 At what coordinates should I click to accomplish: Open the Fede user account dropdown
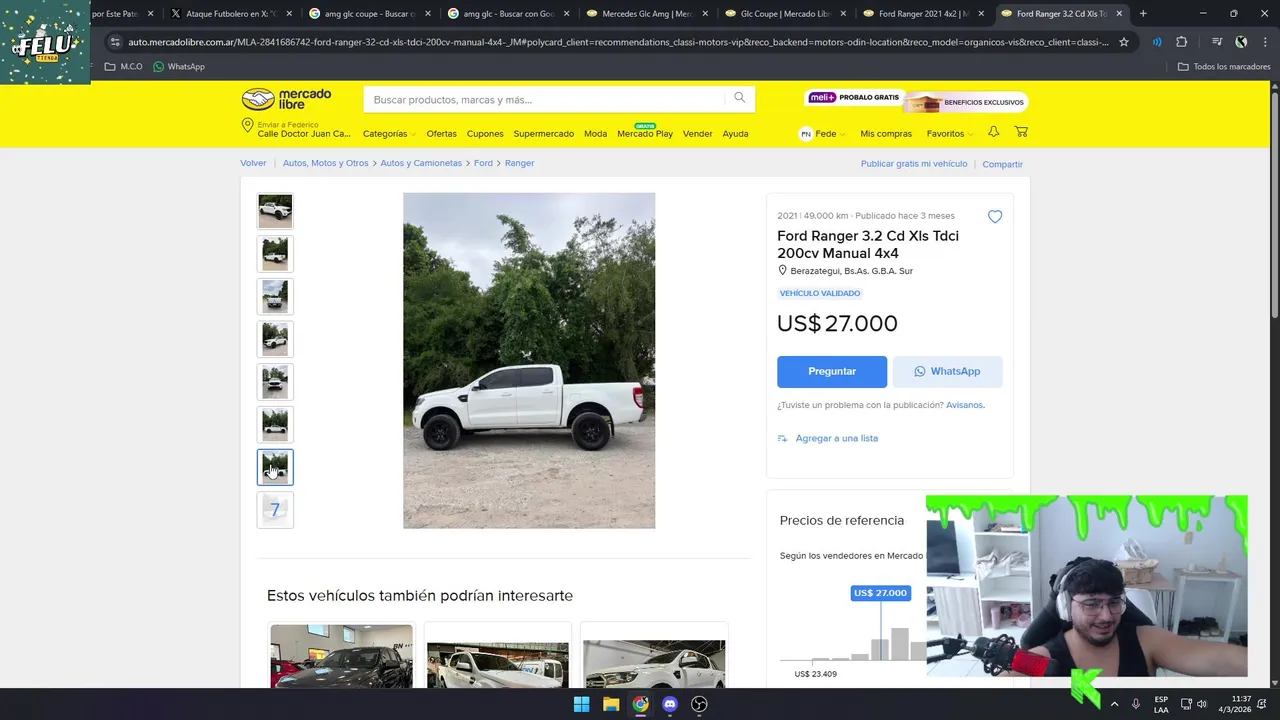point(823,133)
